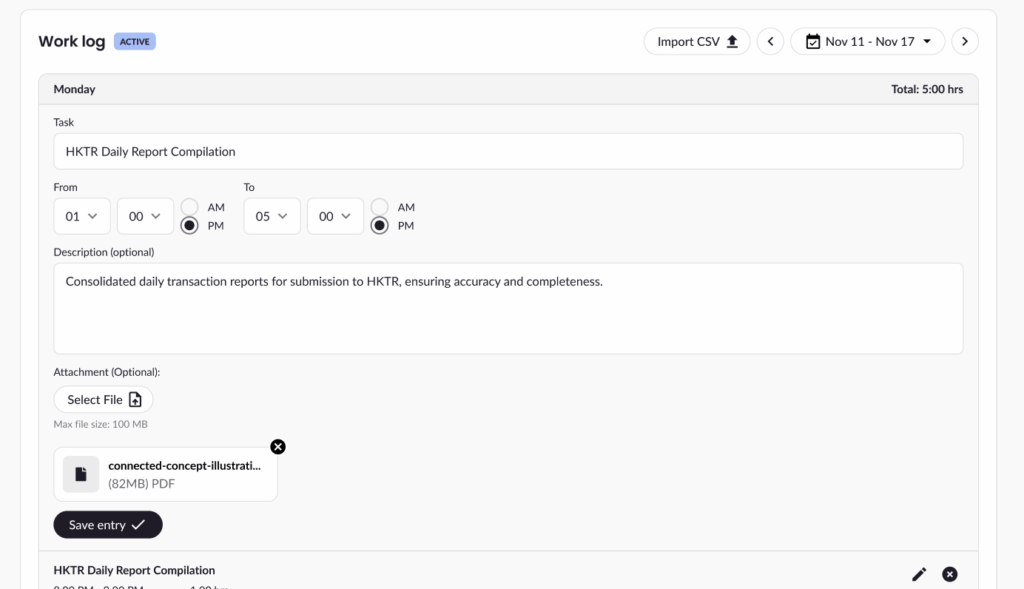The image size is (1024, 589).
Task: Open the Nov 11 - Nov 17 date picker
Action: [x=868, y=41]
